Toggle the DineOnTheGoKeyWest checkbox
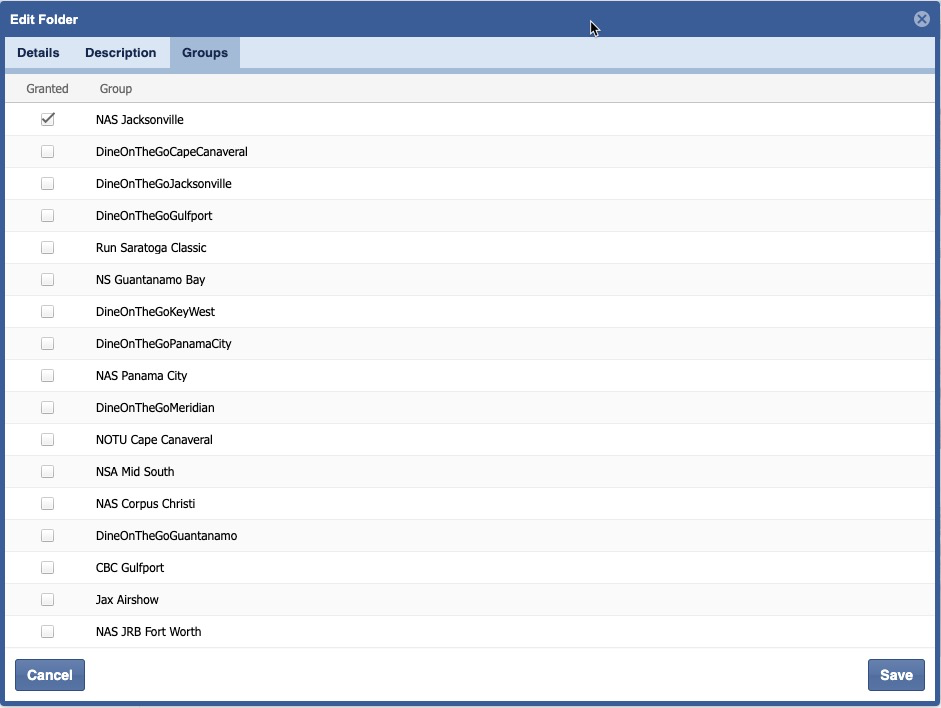Screen dimensions: 941x708 47,312
